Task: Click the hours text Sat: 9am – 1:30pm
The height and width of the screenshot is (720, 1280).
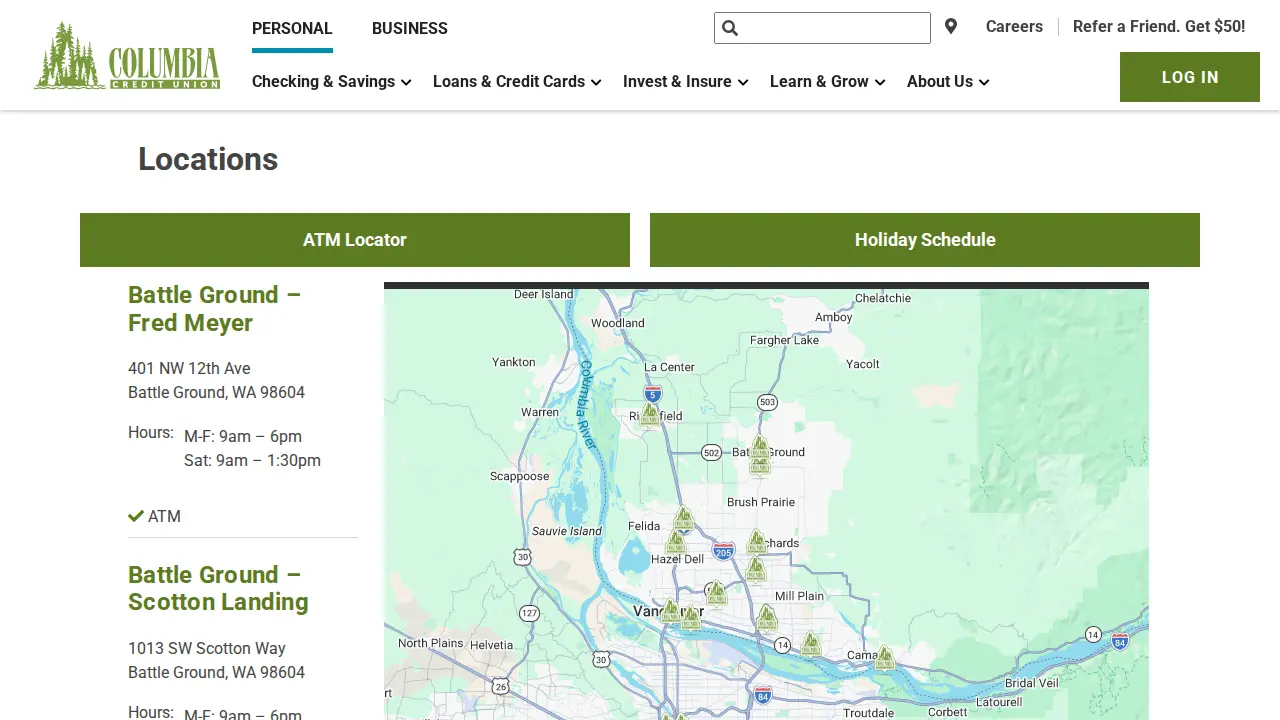Action: click(x=252, y=460)
